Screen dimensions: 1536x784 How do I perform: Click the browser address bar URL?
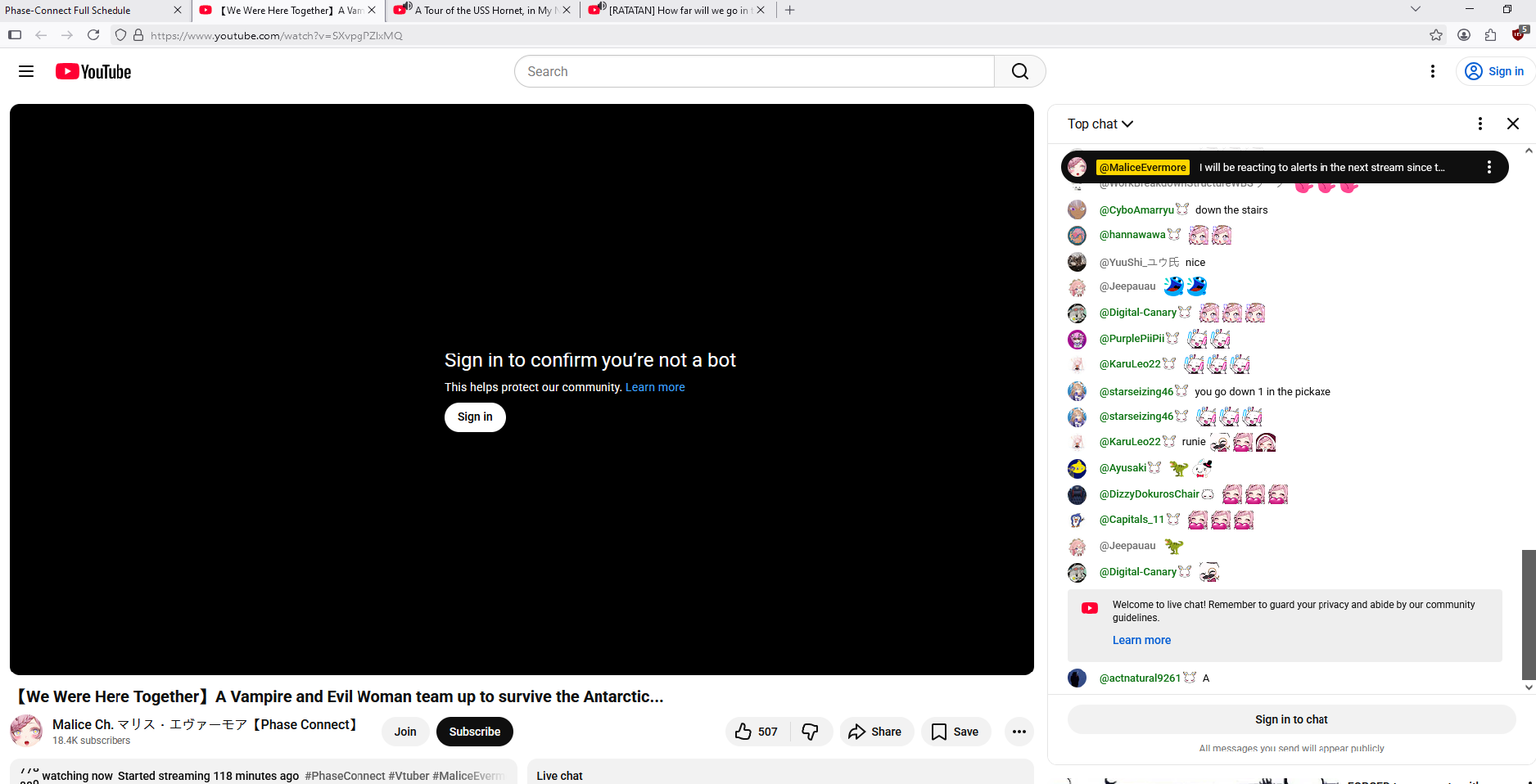click(277, 35)
